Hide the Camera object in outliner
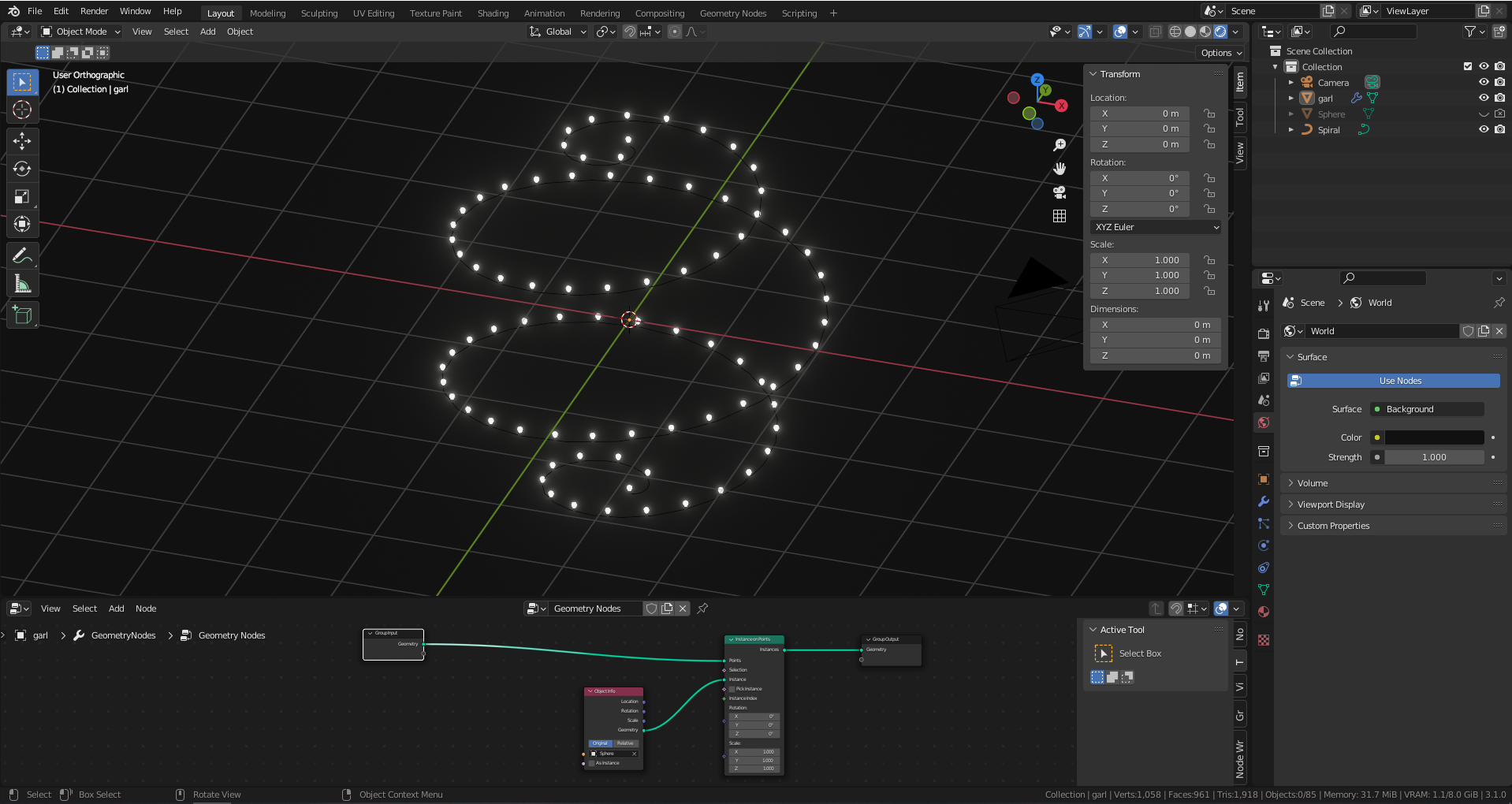 point(1483,83)
